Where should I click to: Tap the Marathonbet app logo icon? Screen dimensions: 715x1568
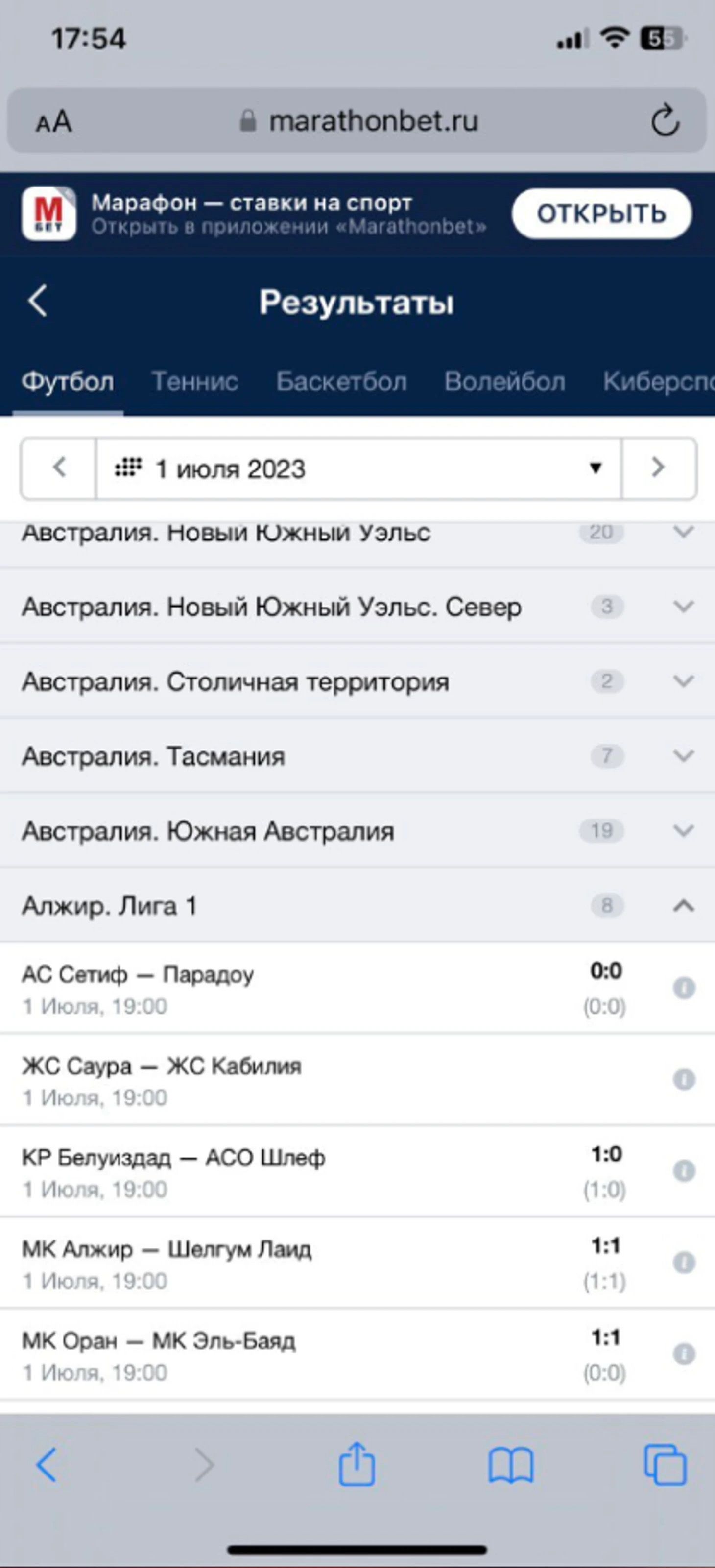coord(48,213)
